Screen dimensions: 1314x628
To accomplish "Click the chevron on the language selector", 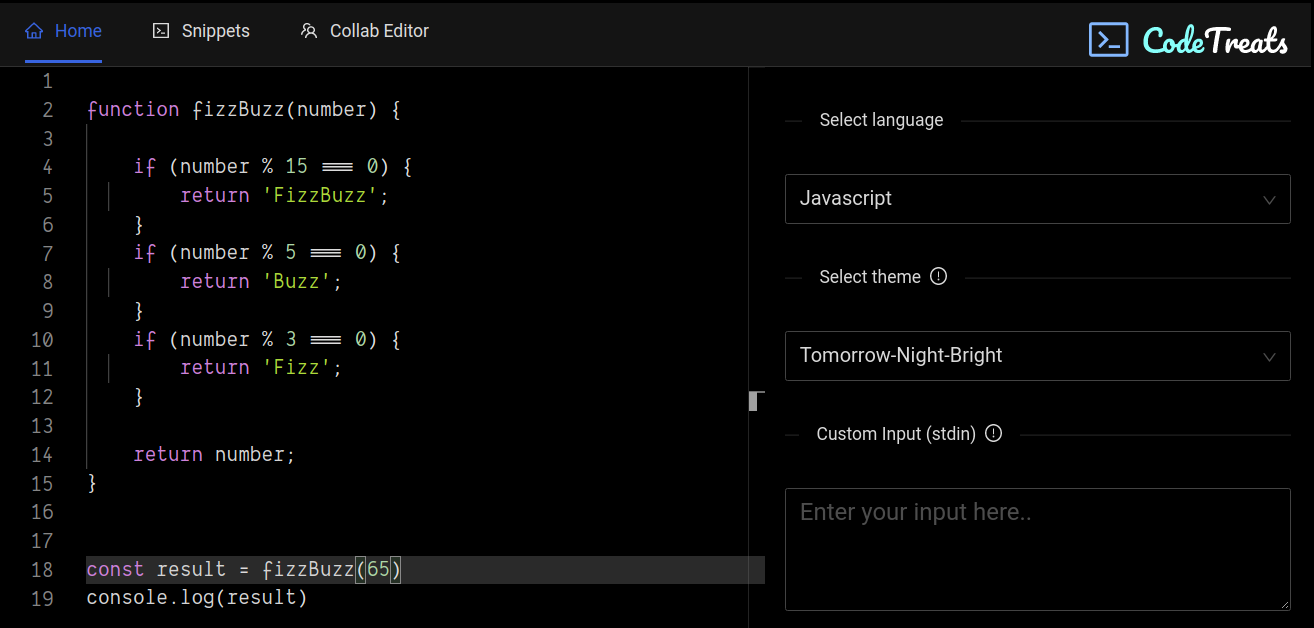I will pos(1269,199).
